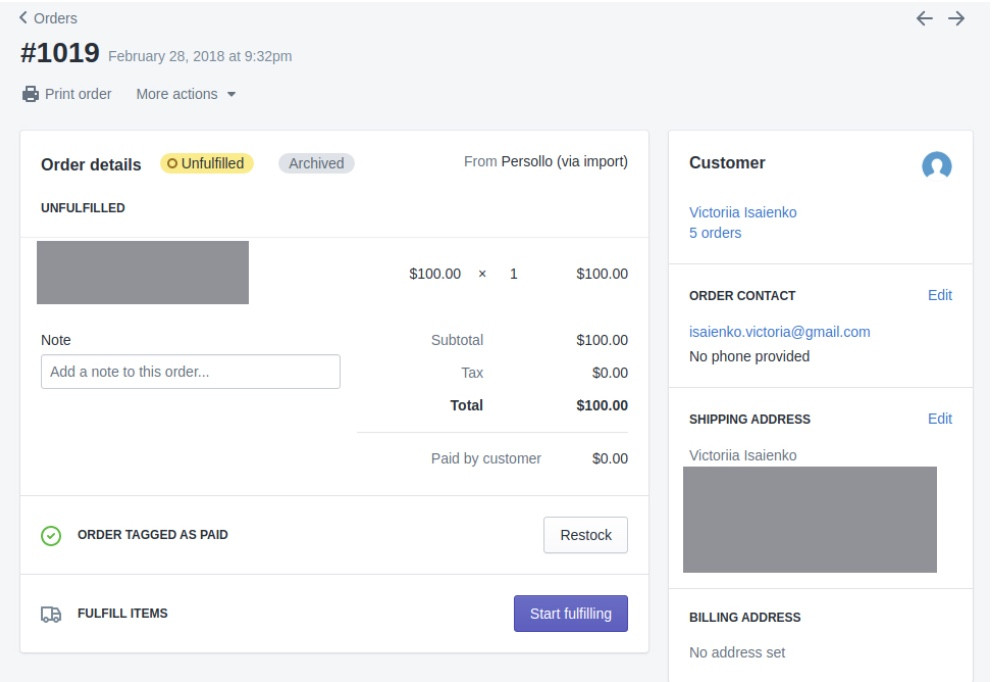Click the delivery truck fulfill icon

51,614
